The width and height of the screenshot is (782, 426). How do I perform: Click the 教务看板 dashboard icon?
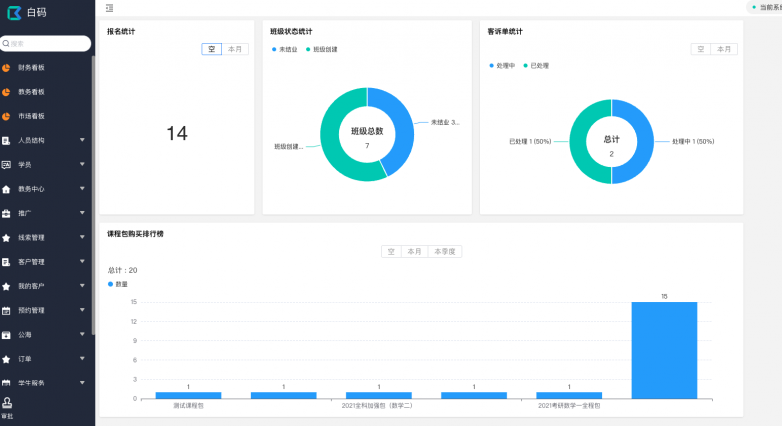point(6,92)
